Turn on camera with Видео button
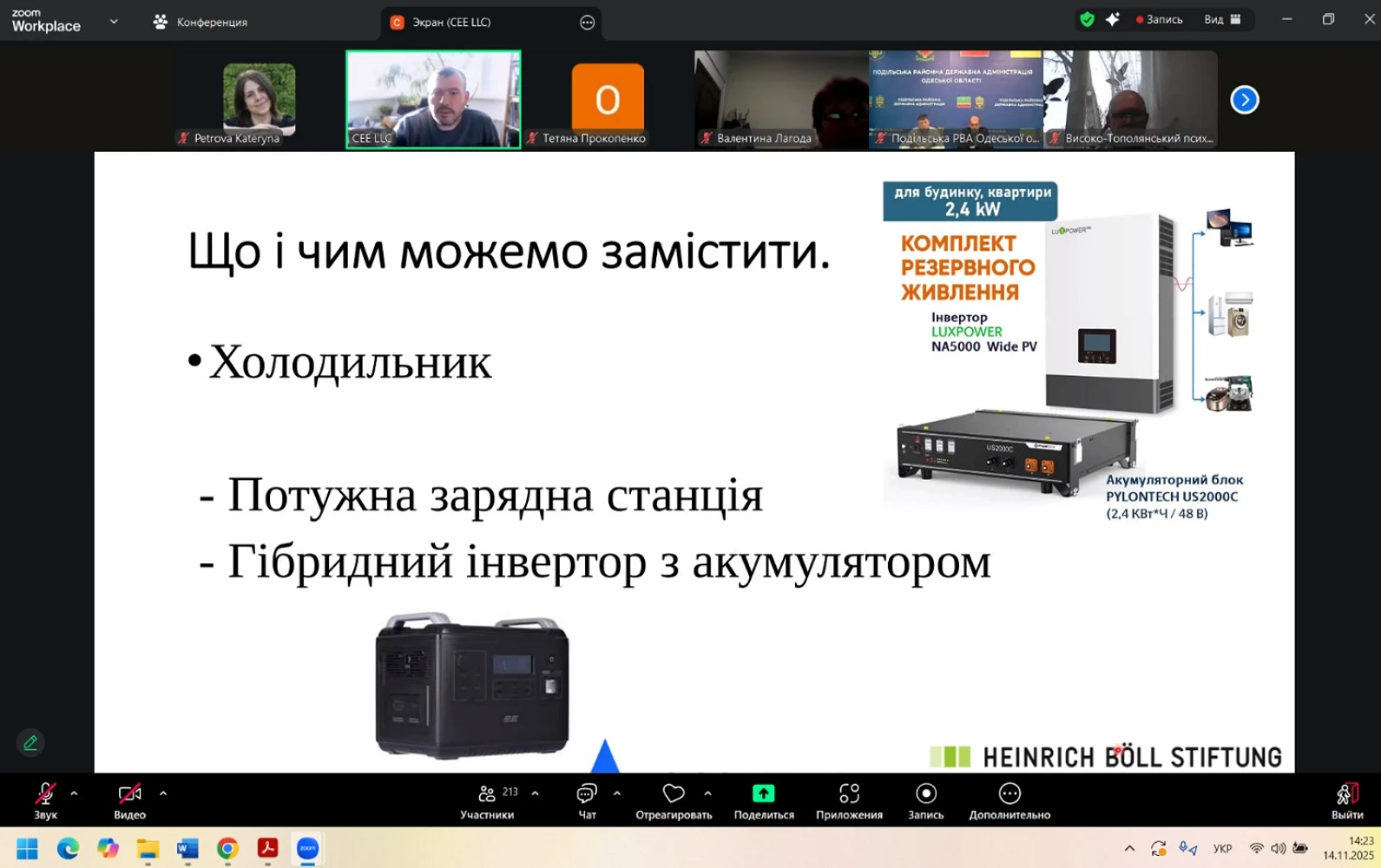The height and width of the screenshot is (868, 1381). [129, 794]
